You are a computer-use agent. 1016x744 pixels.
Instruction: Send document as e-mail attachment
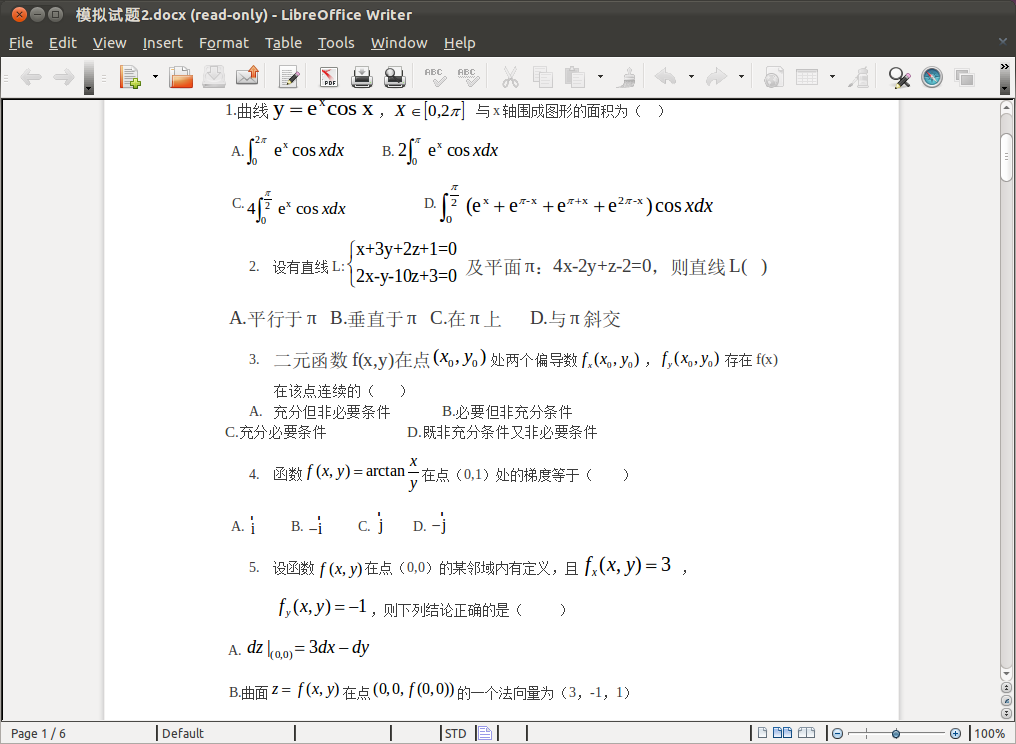[x=247, y=77]
